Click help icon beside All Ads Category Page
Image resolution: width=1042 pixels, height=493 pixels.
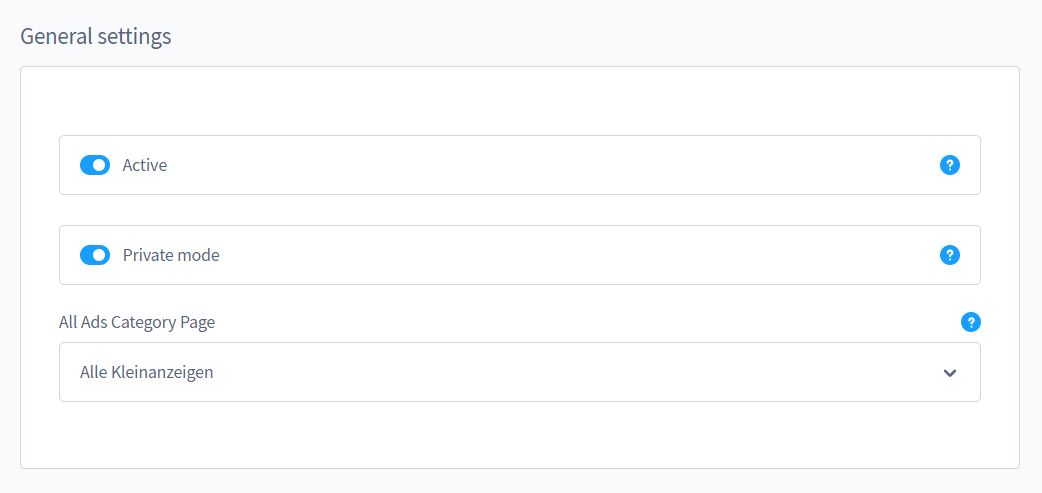pos(970,322)
